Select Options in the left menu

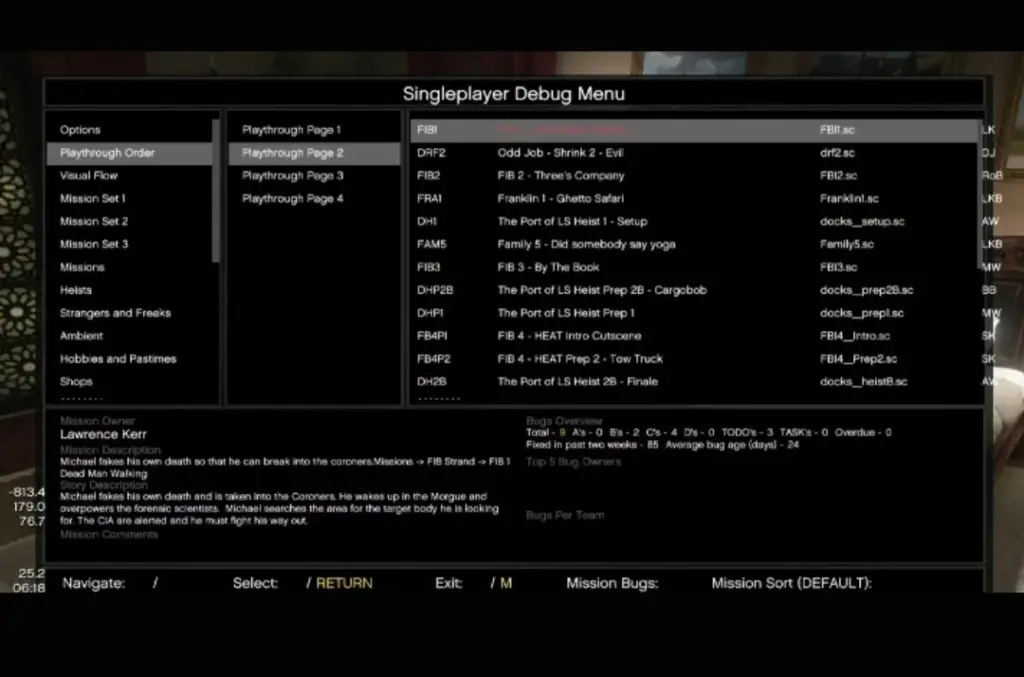[x=80, y=130]
